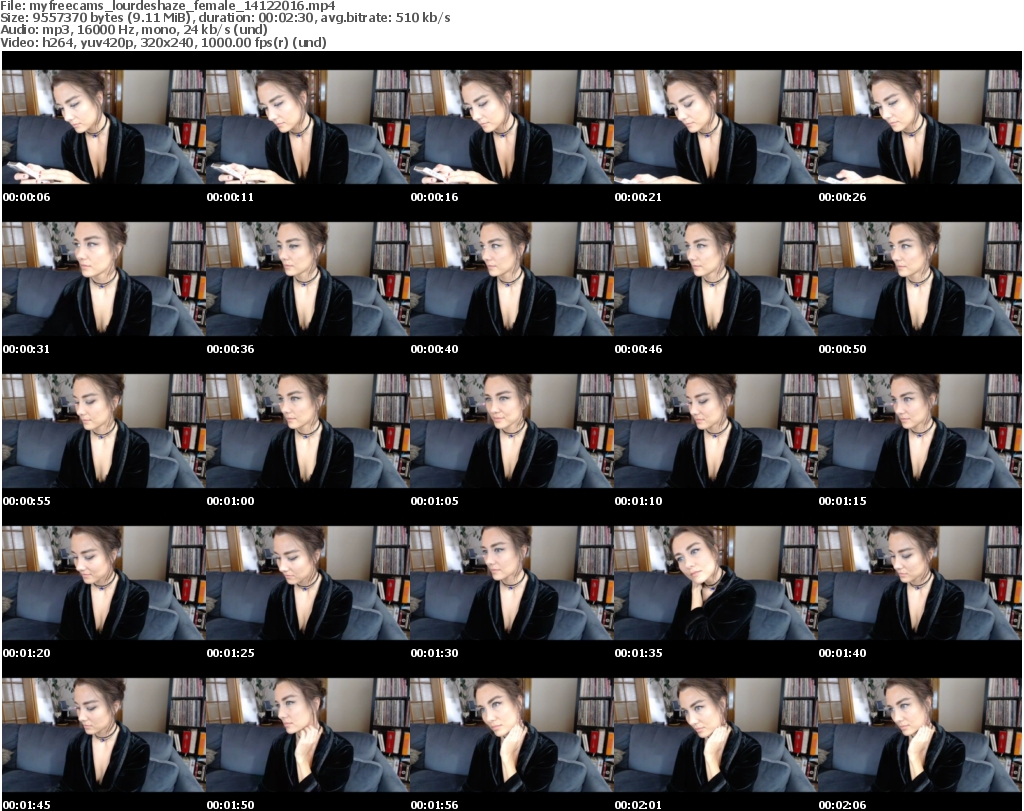
Task: Click the 00:01:30 timestamp label
Action: pos(434,653)
